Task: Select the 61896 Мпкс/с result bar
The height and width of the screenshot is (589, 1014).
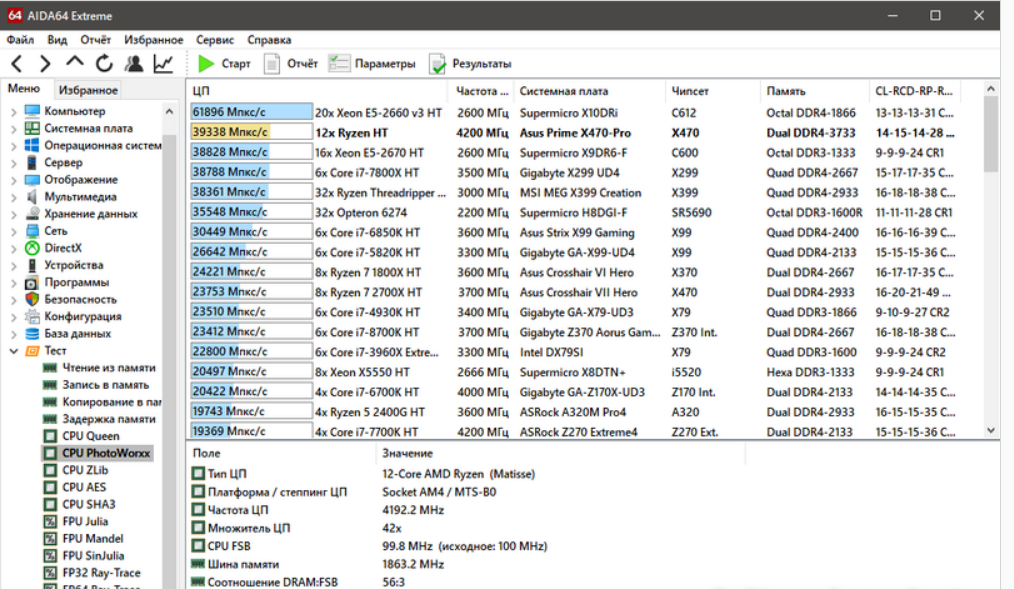Action: coord(252,112)
